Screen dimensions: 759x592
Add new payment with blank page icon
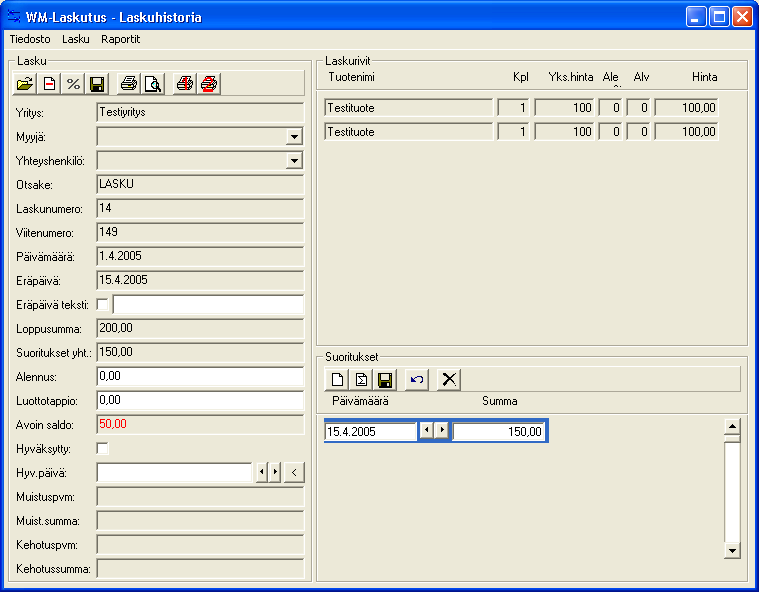click(337, 379)
